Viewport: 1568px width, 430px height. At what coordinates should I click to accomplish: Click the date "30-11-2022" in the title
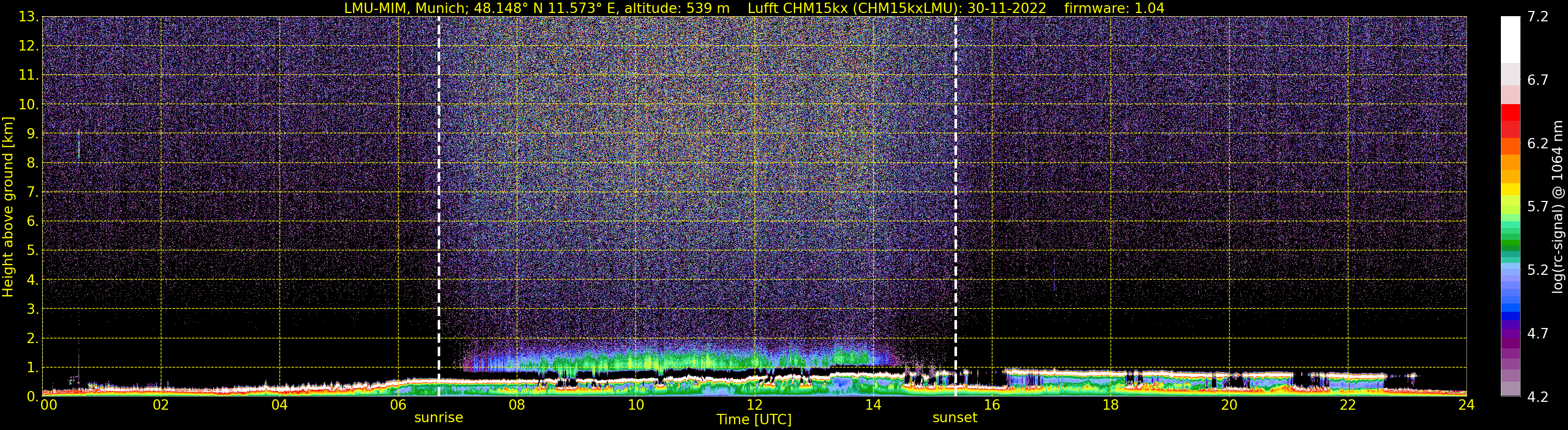coord(1007,8)
